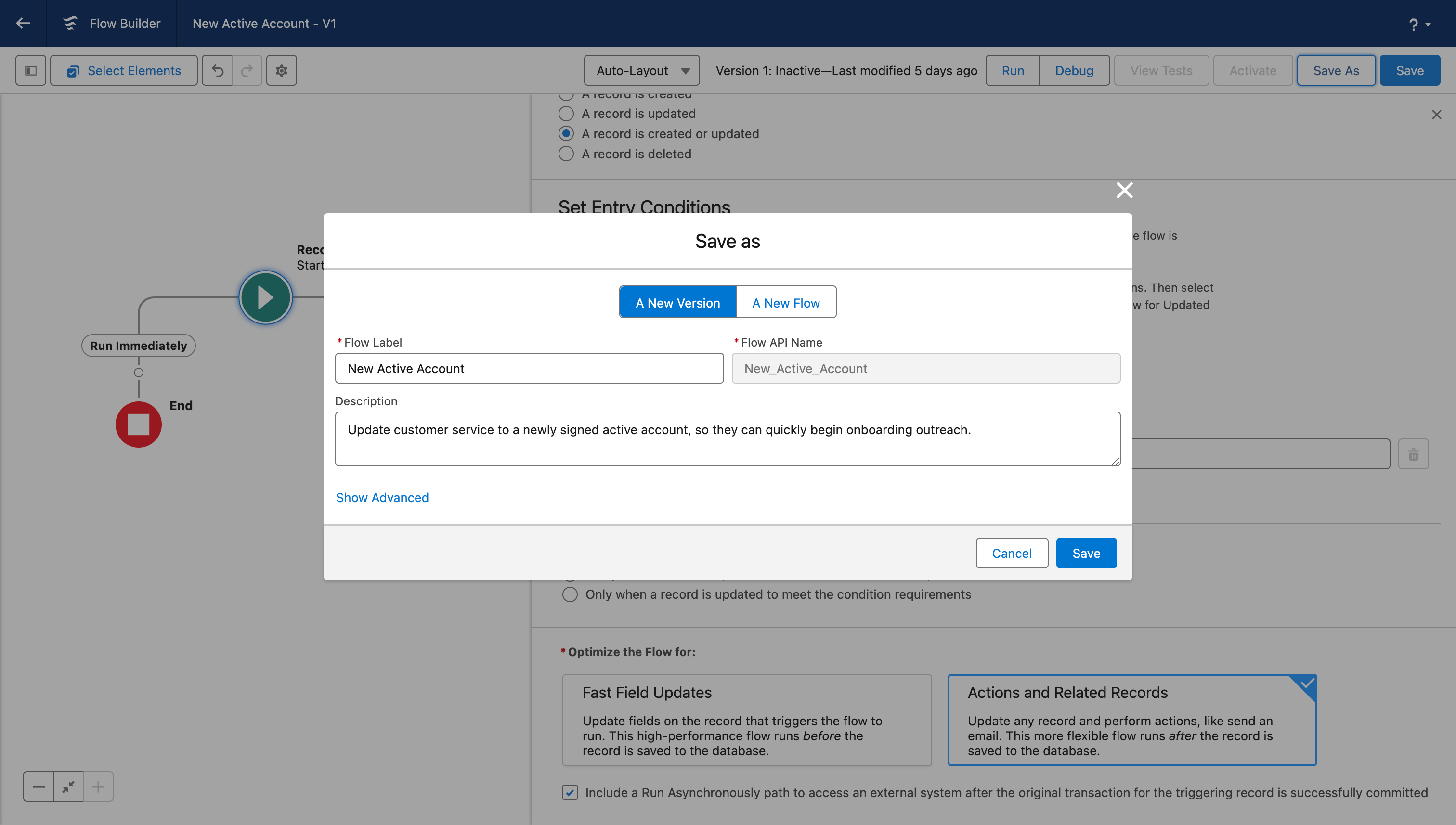Click Cancel in Save as dialog
This screenshot has width=1456, height=825.
pyautogui.click(x=1011, y=553)
